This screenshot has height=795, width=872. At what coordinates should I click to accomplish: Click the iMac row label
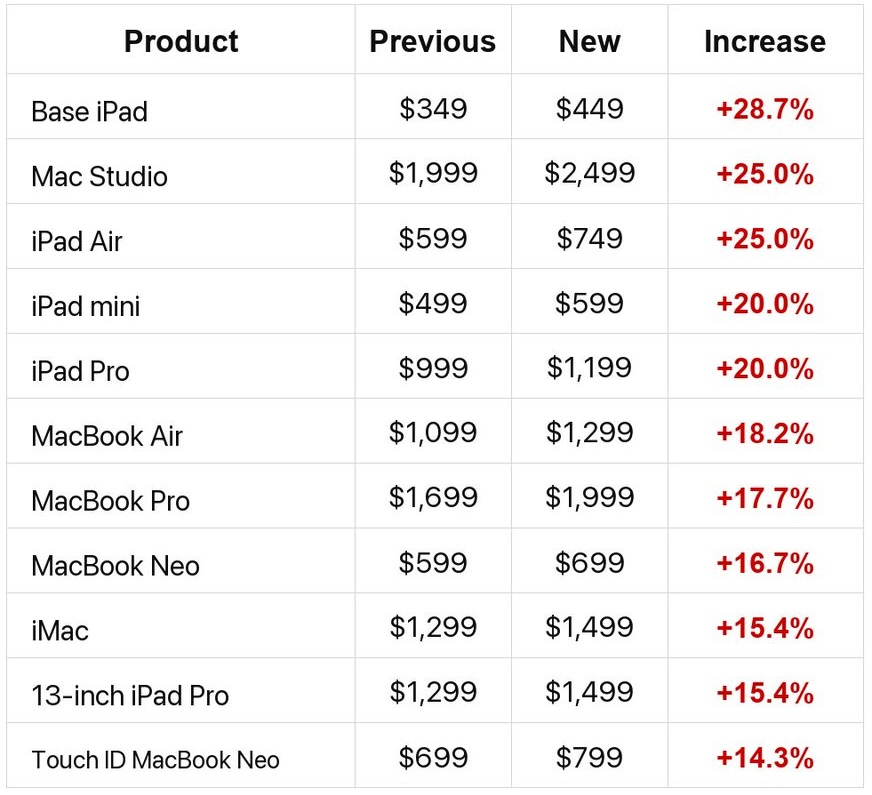point(60,631)
